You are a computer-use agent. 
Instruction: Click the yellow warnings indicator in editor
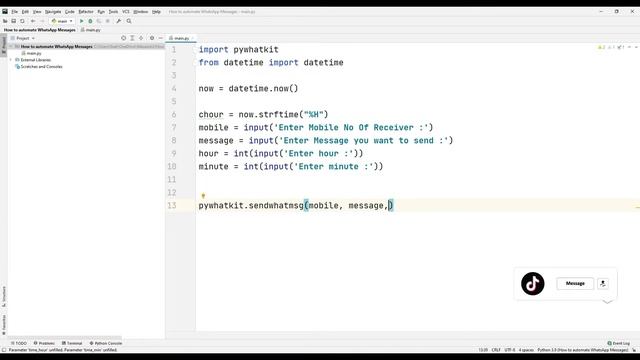(x=601, y=47)
